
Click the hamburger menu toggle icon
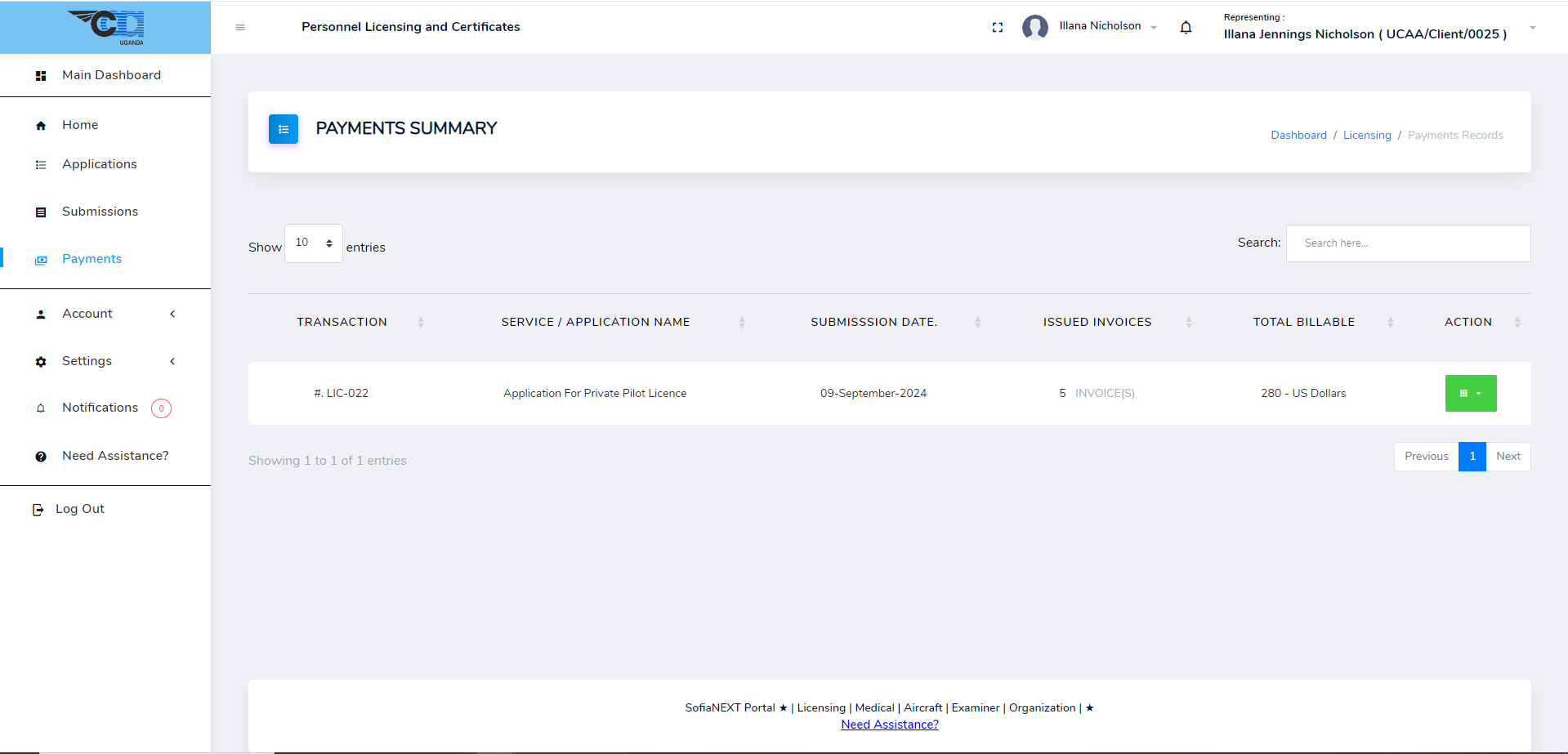pos(240,28)
